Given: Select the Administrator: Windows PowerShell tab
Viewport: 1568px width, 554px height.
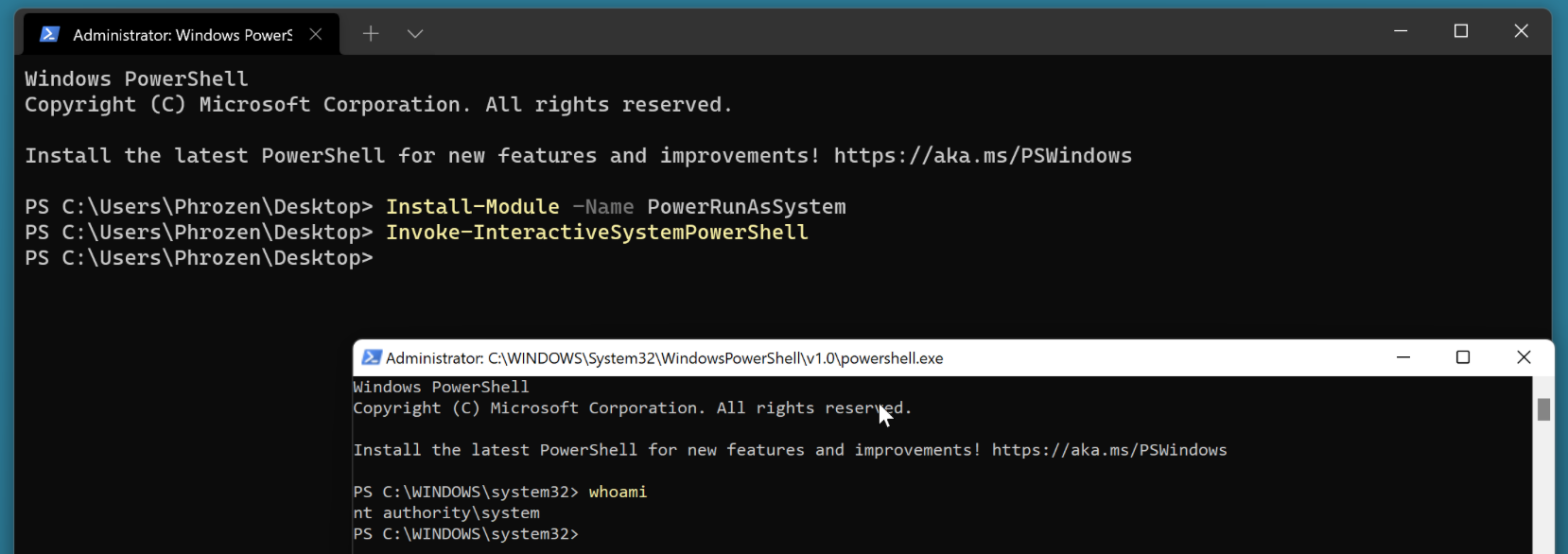Looking at the screenshot, I should coord(181,34).
